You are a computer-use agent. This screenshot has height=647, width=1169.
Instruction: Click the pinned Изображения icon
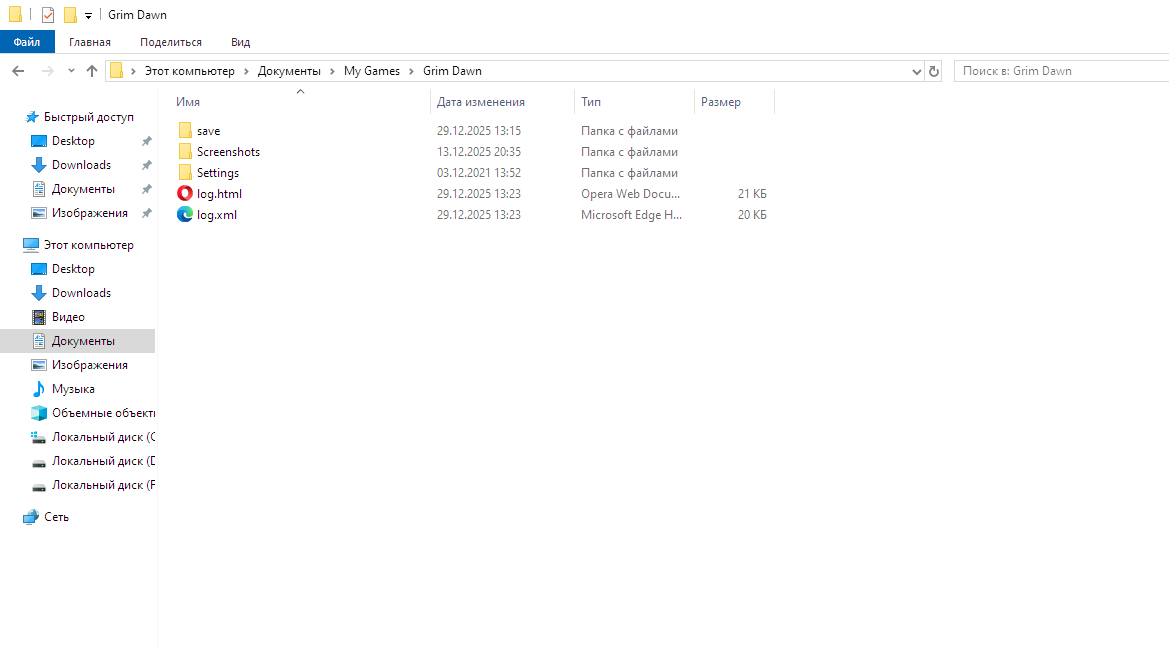click(x=39, y=212)
